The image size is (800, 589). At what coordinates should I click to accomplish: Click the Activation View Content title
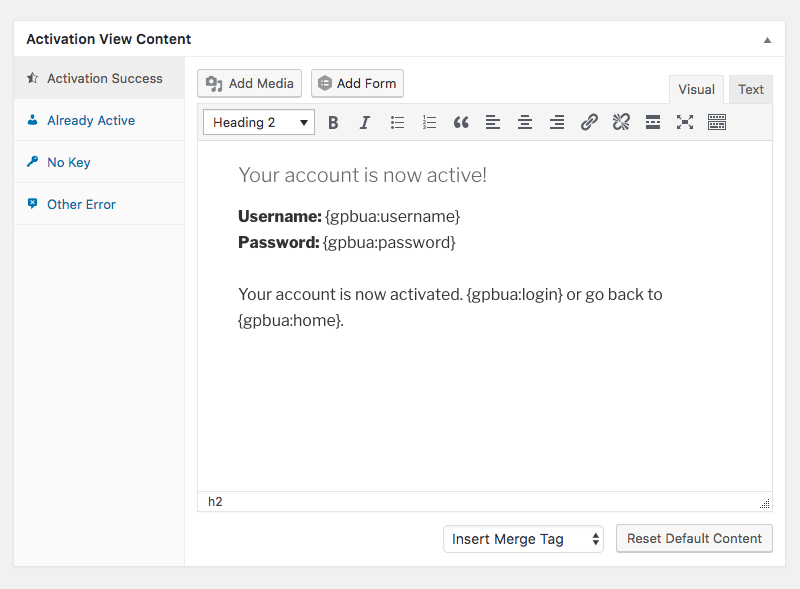(109, 39)
